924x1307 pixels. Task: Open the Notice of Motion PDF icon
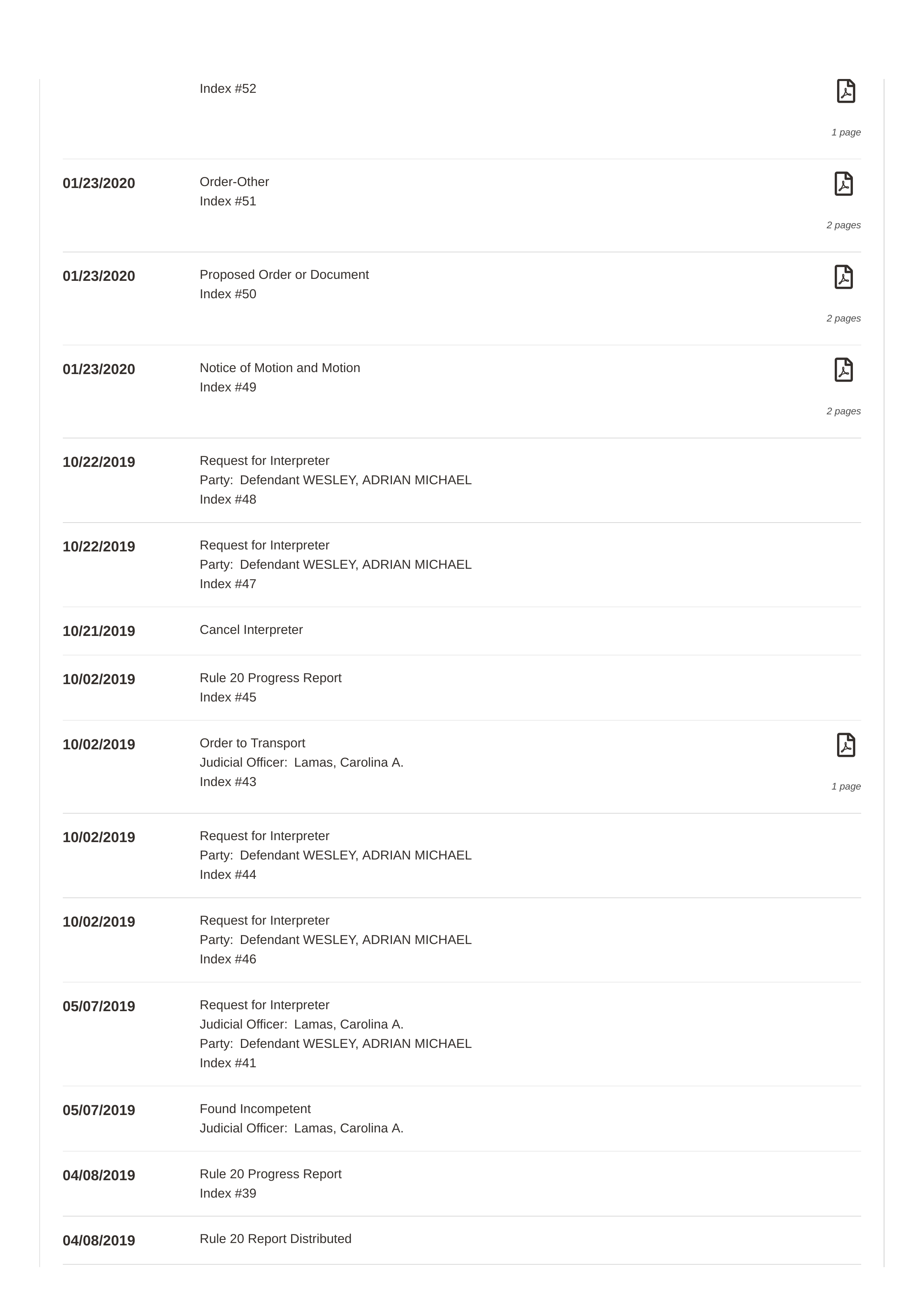pos(843,370)
